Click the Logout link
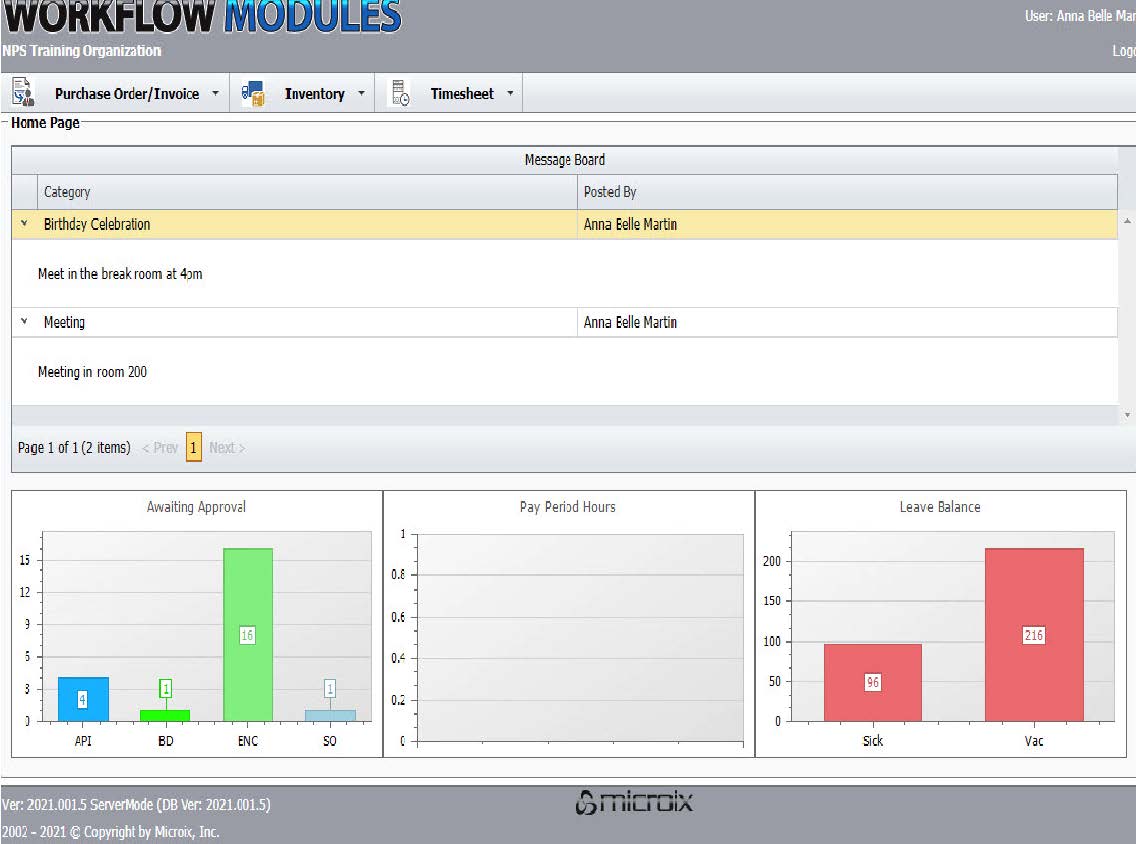The width and height of the screenshot is (1136, 844). click(x=1127, y=50)
